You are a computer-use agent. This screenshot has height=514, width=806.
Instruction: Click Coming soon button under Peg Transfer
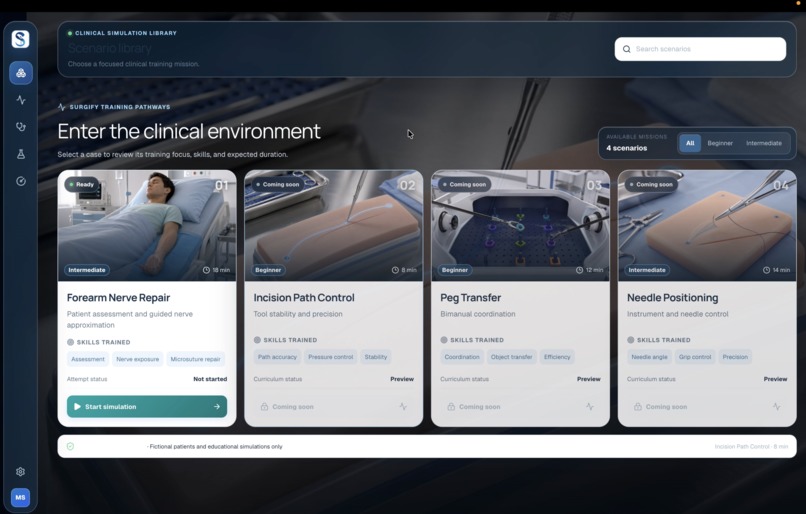pyautogui.click(x=520, y=407)
